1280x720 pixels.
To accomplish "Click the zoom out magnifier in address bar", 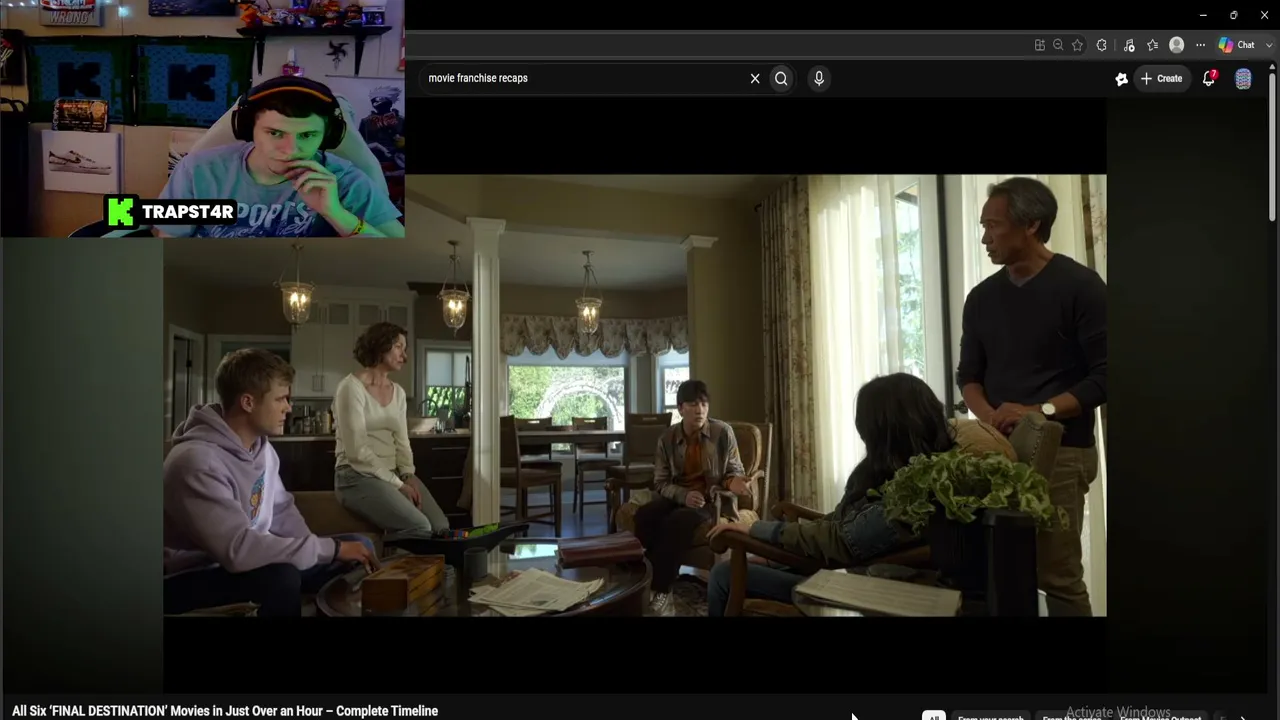I will (1058, 45).
